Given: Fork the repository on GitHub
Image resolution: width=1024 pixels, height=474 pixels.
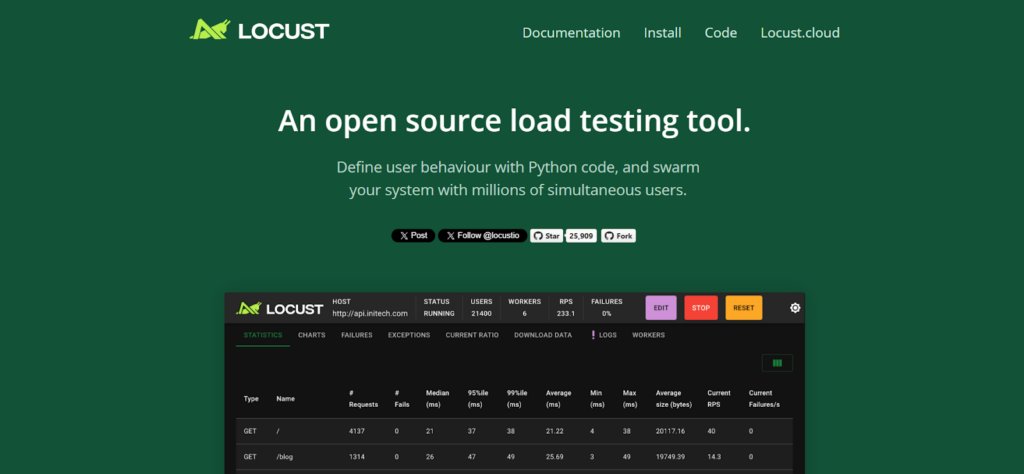Looking at the screenshot, I should (618, 236).
